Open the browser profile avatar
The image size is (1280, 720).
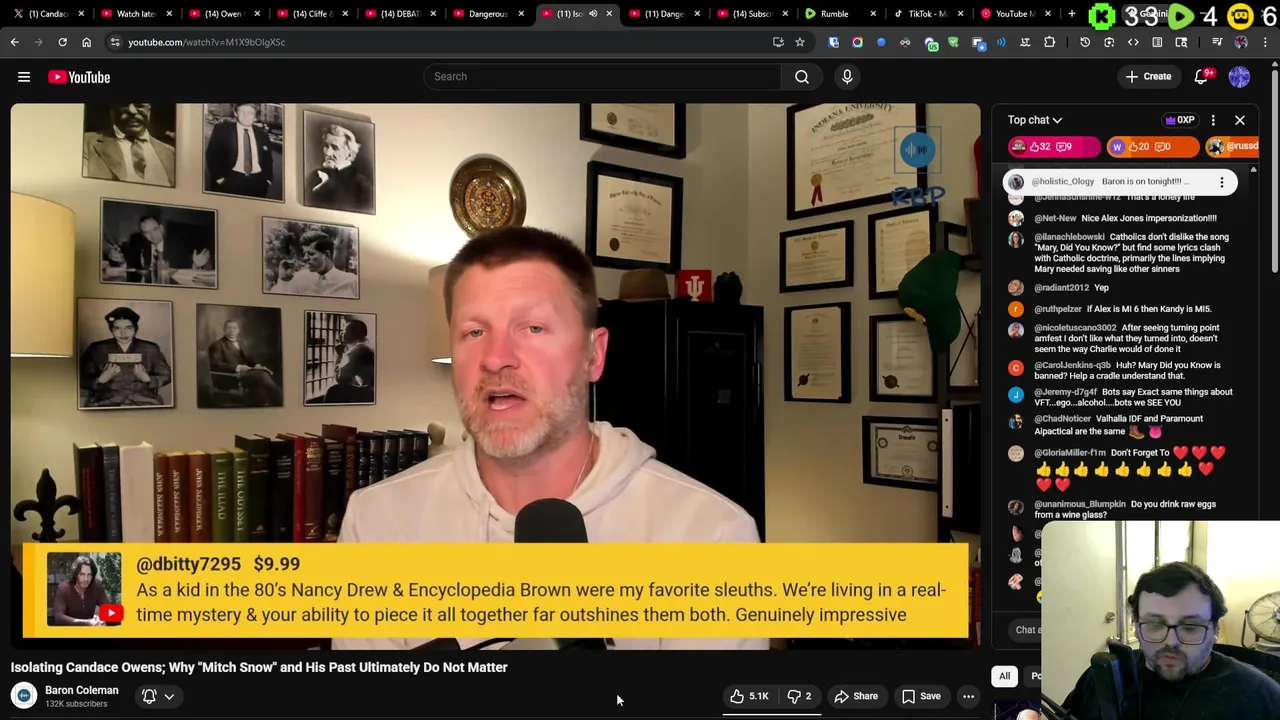point(1241,42)
